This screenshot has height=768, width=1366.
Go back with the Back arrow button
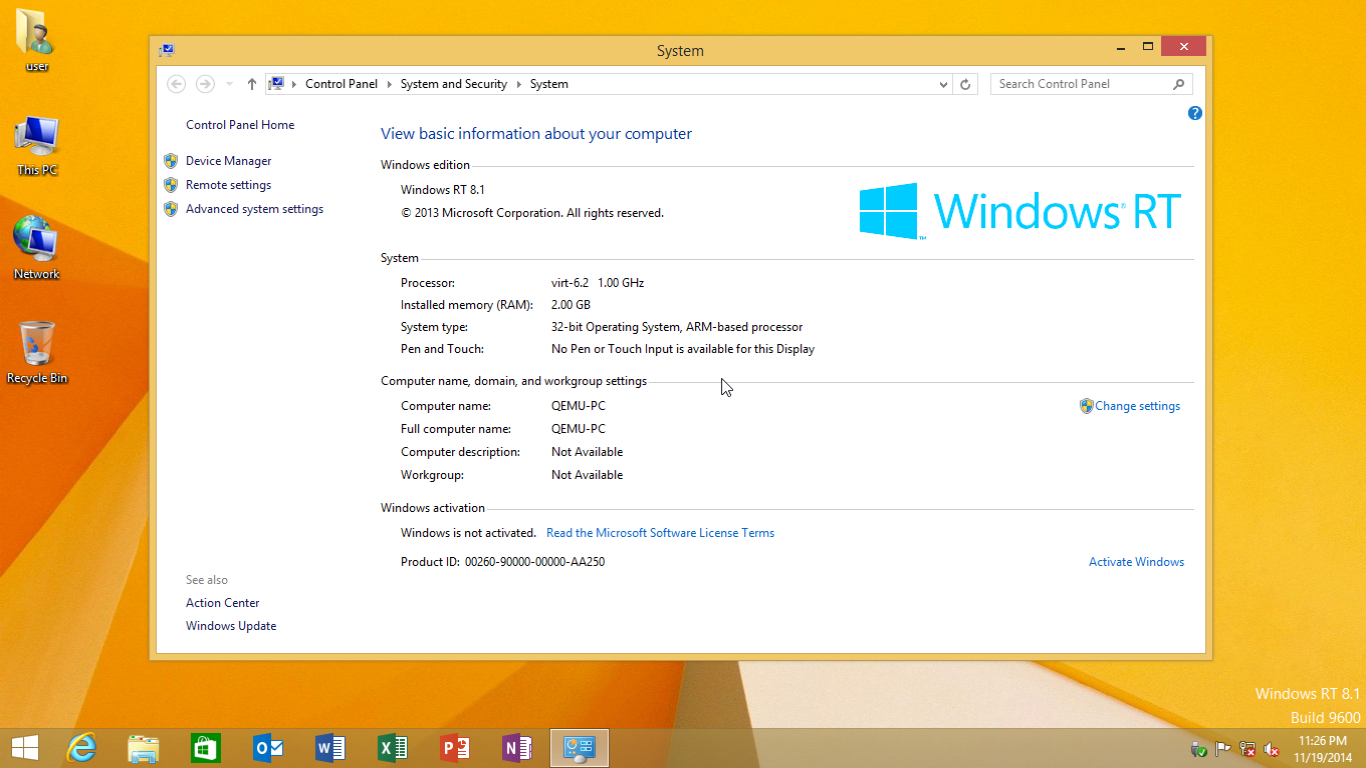click(176, 84)
